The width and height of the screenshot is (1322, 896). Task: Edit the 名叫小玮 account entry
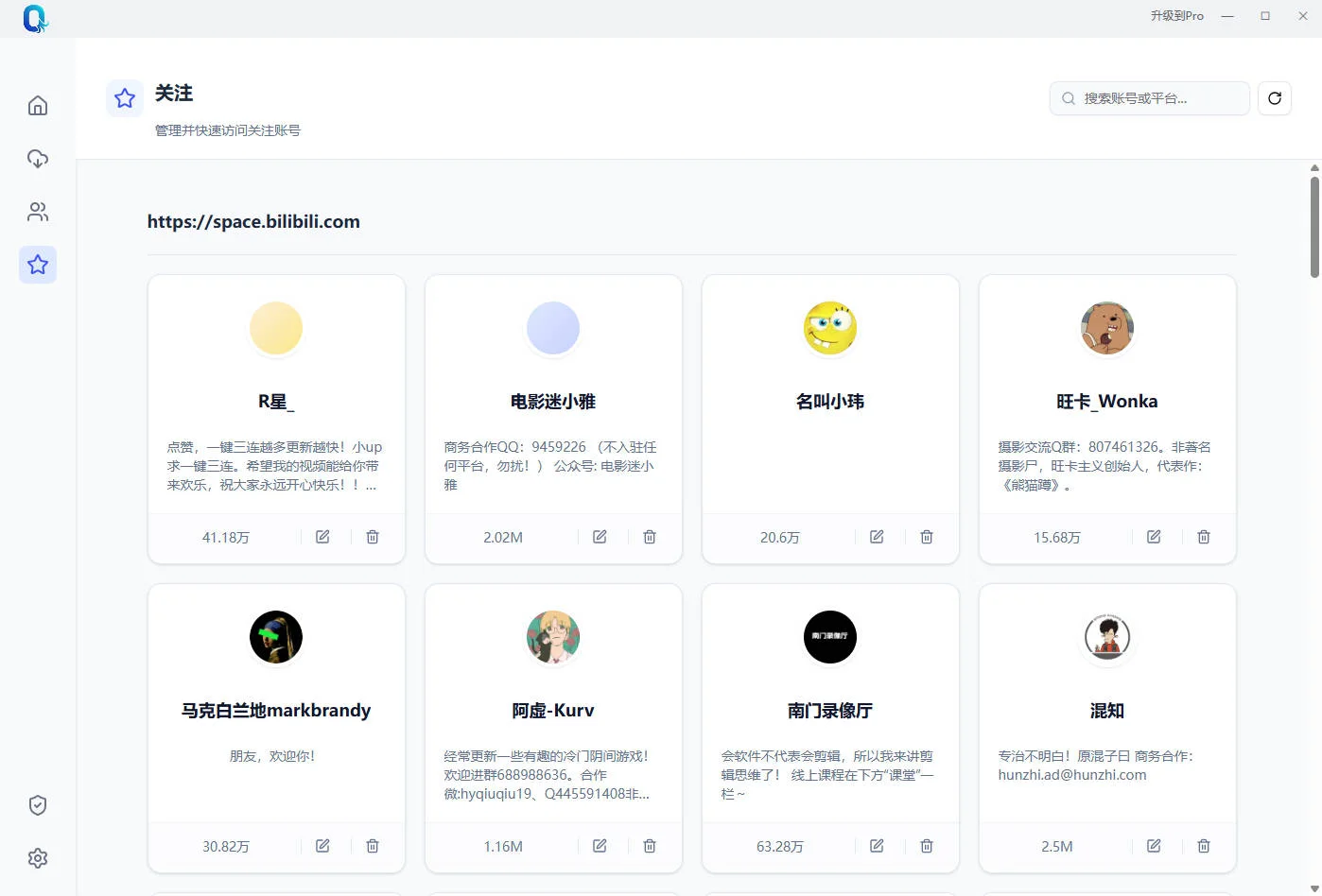click(x=876, y=536)
